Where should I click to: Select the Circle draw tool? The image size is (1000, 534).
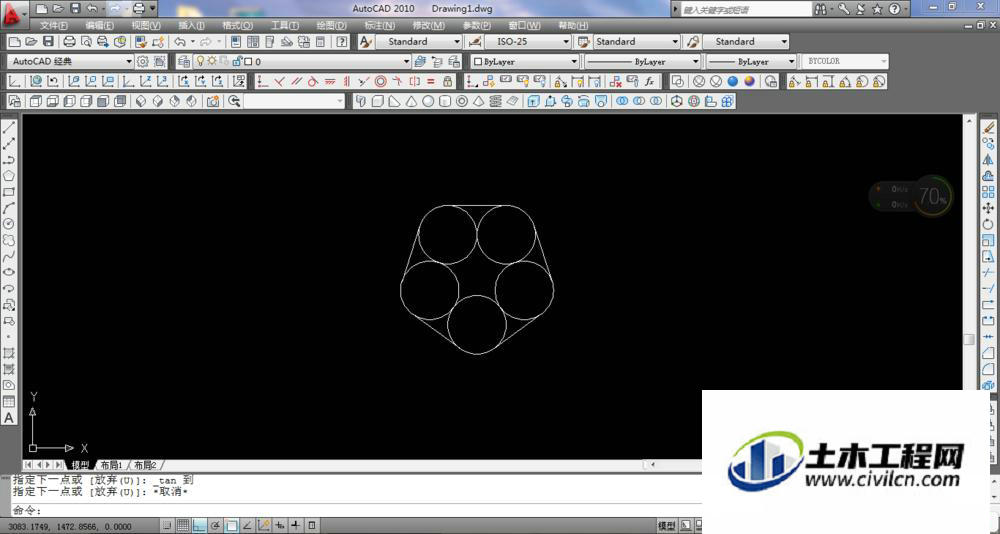pos(9,224)
